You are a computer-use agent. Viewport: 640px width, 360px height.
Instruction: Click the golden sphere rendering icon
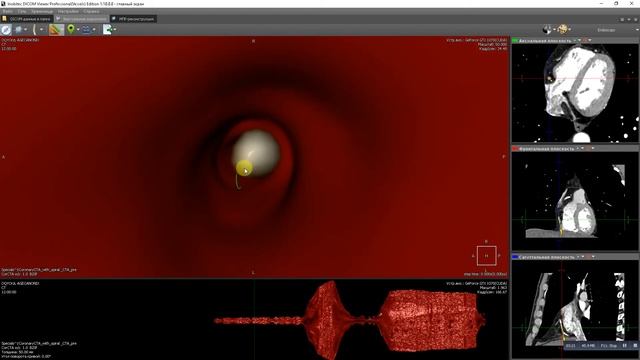coord(563,29)
